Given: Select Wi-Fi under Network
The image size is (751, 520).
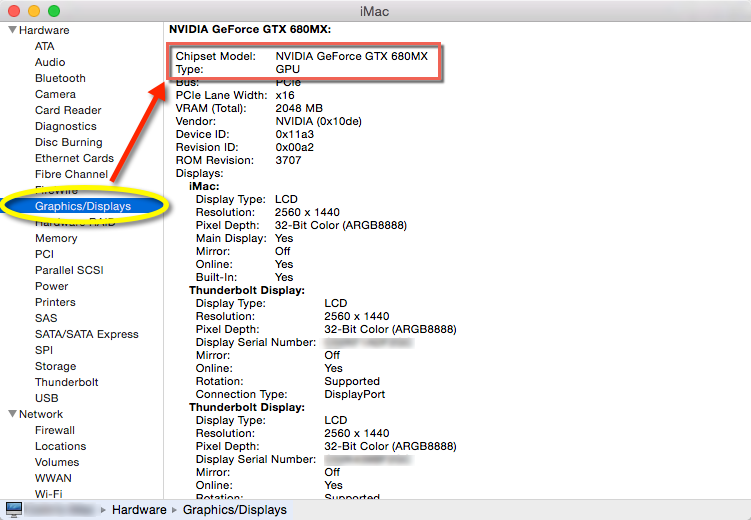Looking at the screenshot, I should coord(48,493).
